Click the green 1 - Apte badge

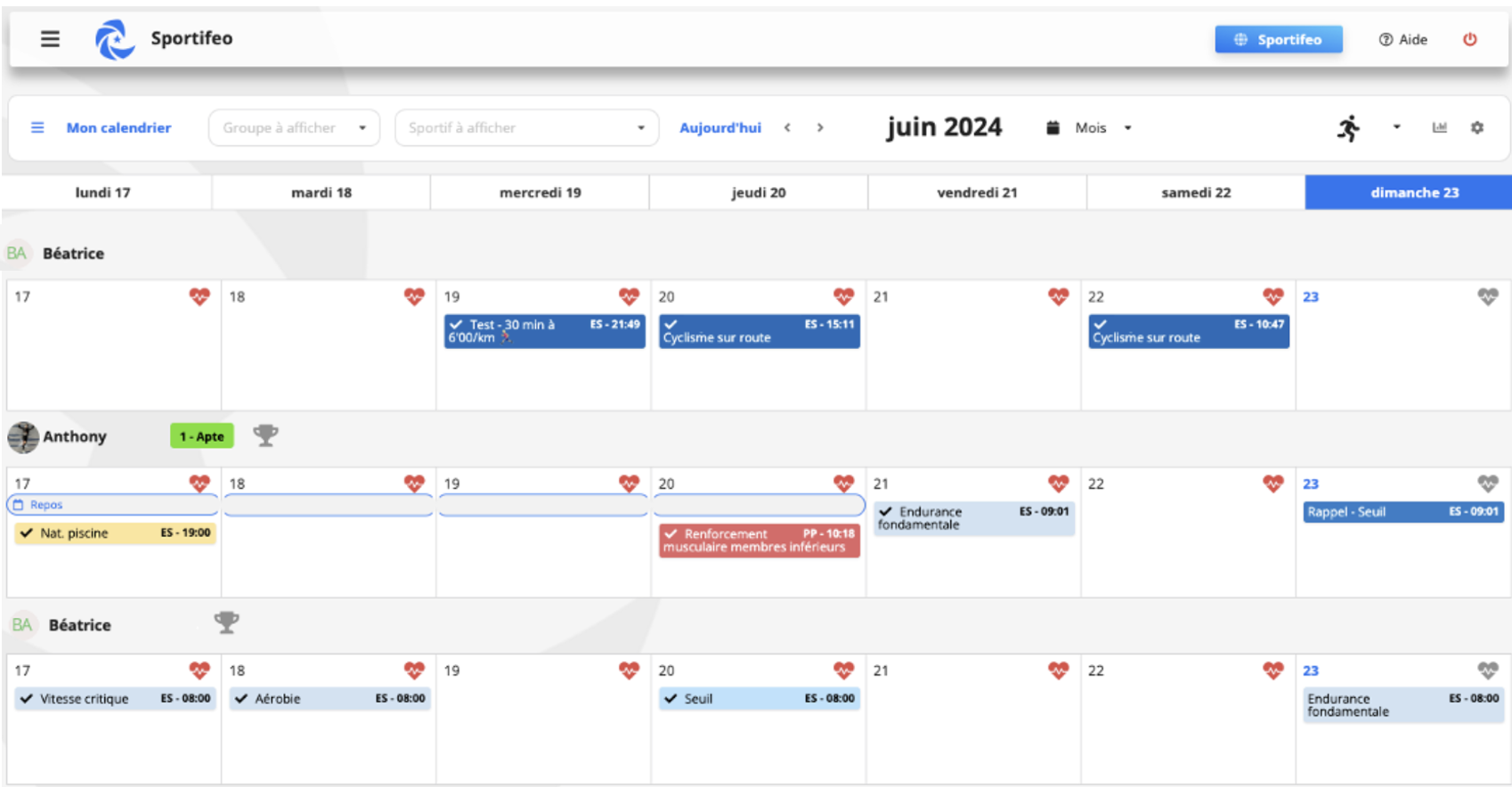coord(201,436)
